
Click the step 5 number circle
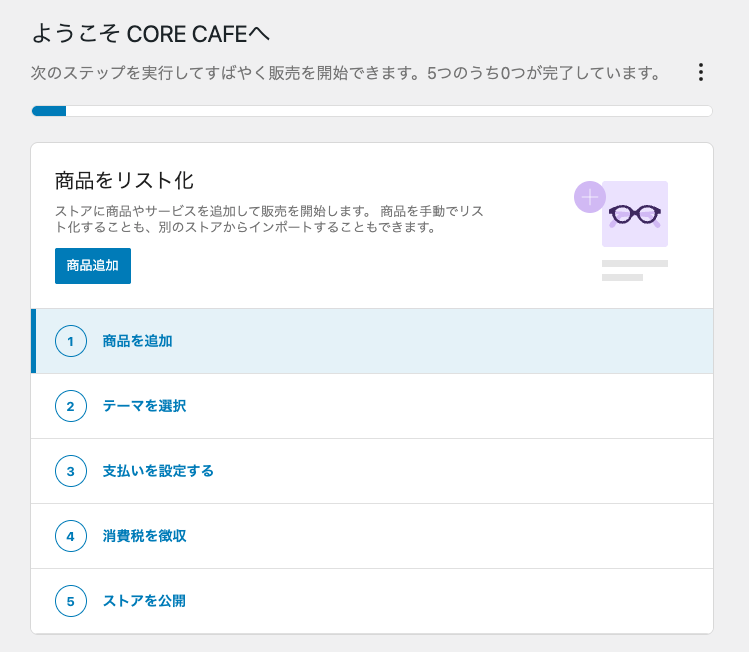tap(71, 601)
